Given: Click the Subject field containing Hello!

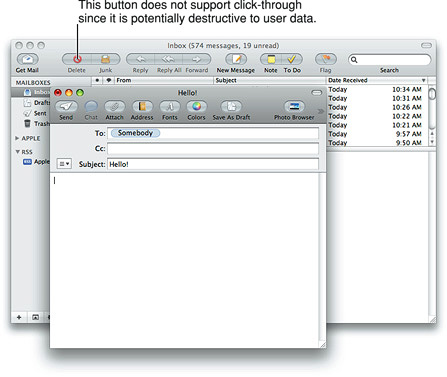Looking at the screenshot, I should (213, 164).
